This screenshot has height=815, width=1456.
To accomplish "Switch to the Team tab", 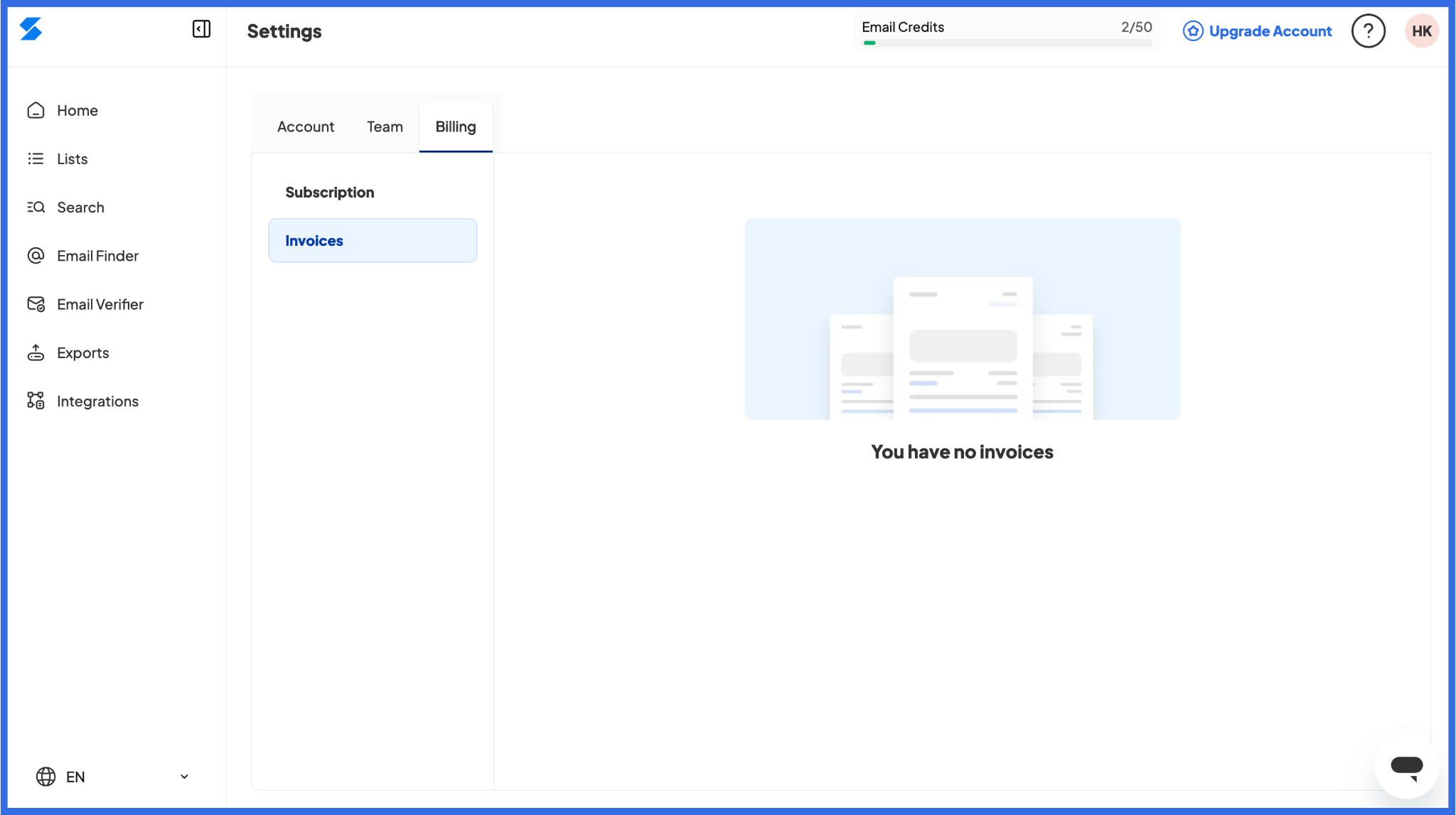I will point(385,126).
